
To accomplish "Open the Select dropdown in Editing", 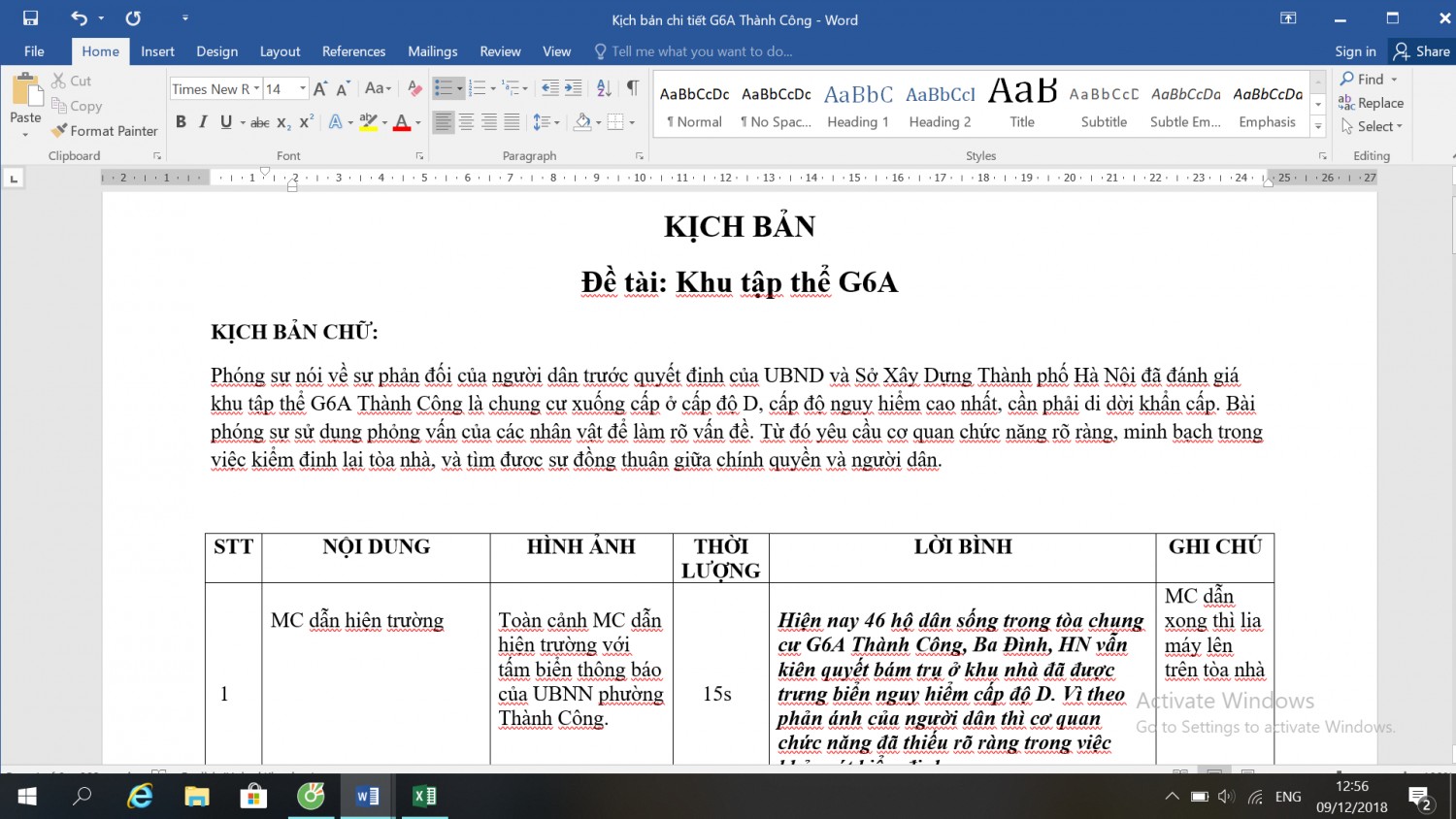I will [1373, 127].
